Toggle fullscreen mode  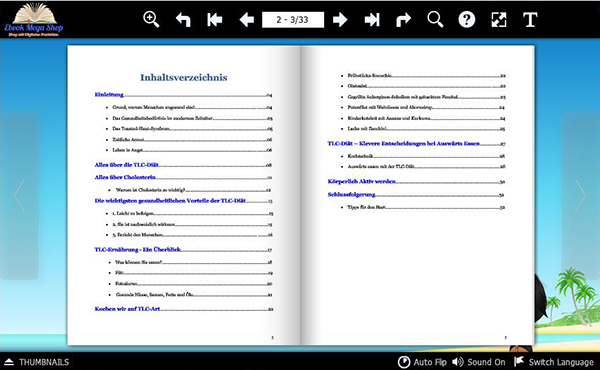click(x=499, y=20)
